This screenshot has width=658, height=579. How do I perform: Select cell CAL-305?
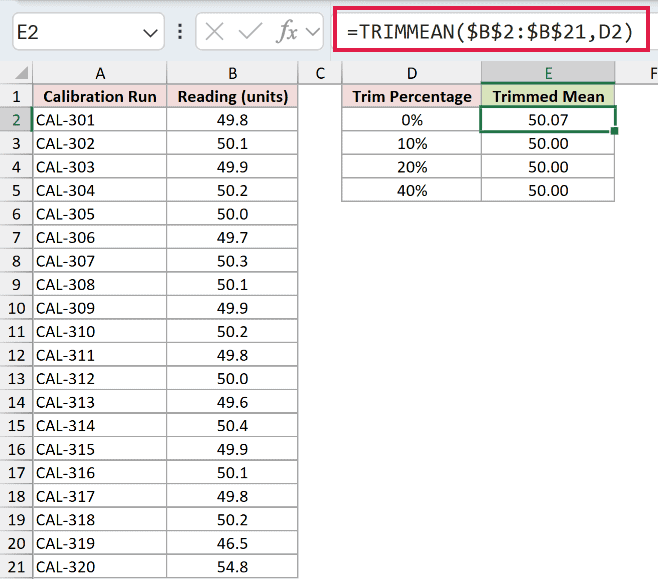[100, 214]
